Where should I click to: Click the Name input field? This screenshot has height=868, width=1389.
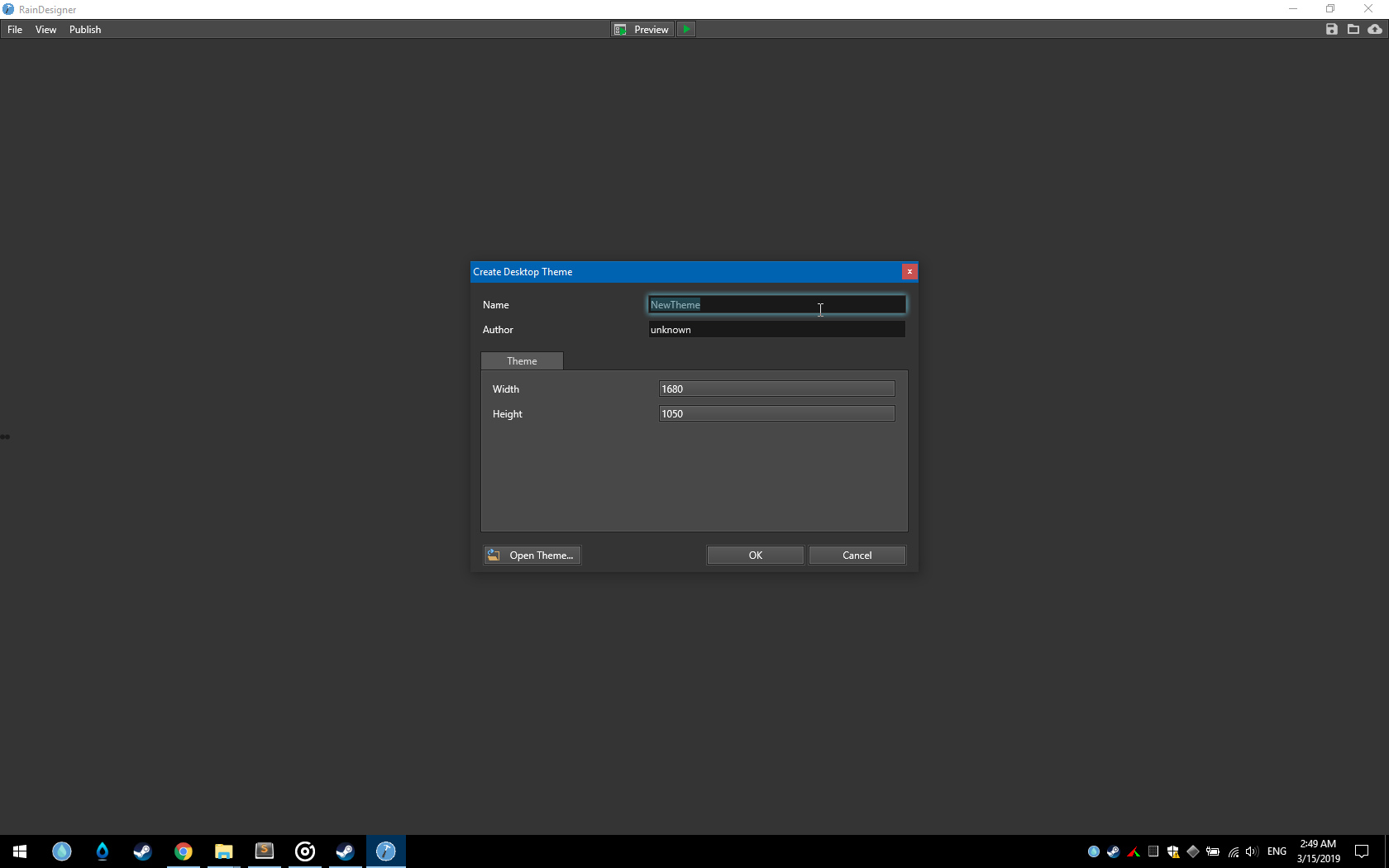click(776, 305)
